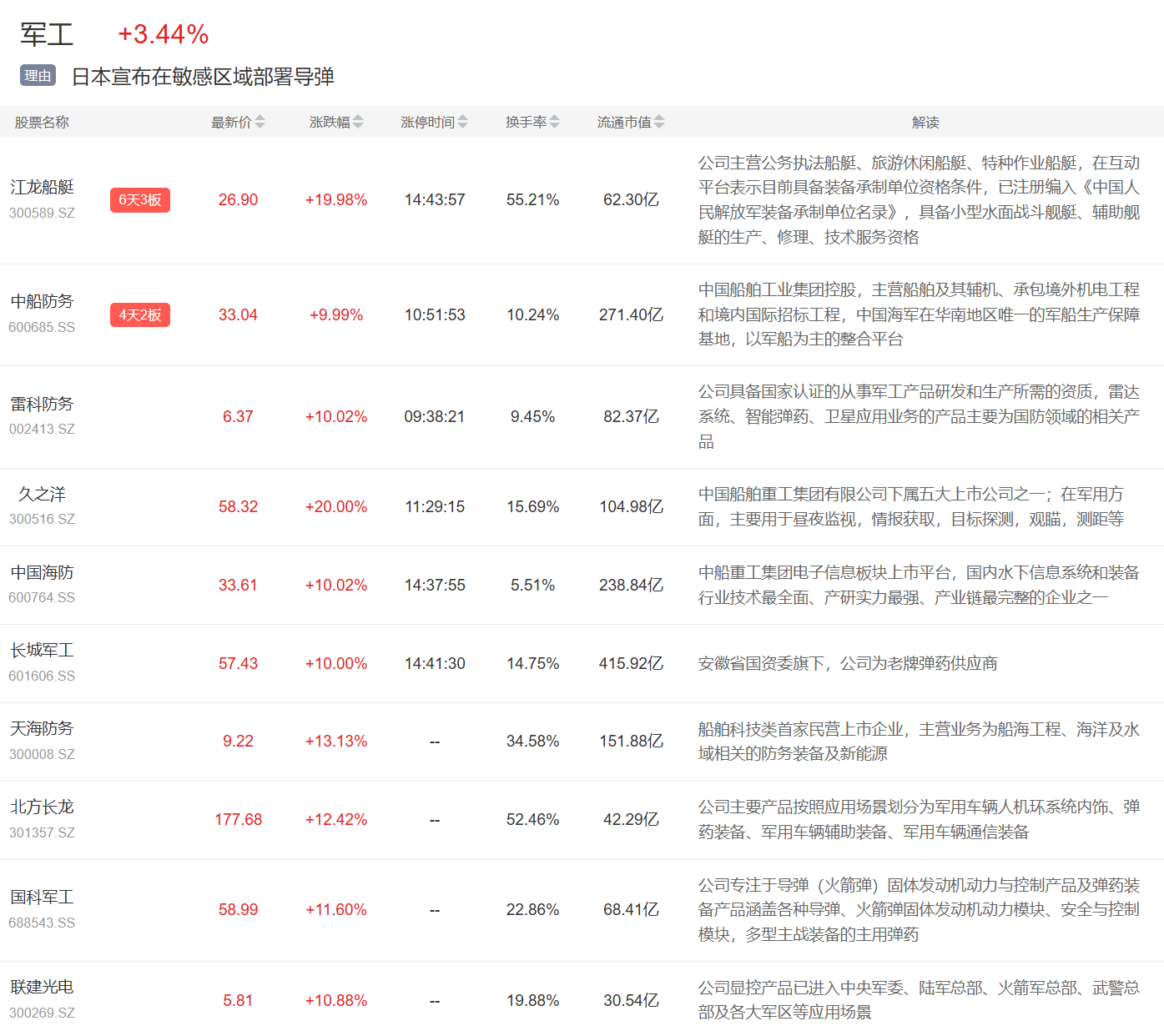Screen dimensions: 1164x1036
Task: Click the 理由 tag badge
Action: (38, 76)
